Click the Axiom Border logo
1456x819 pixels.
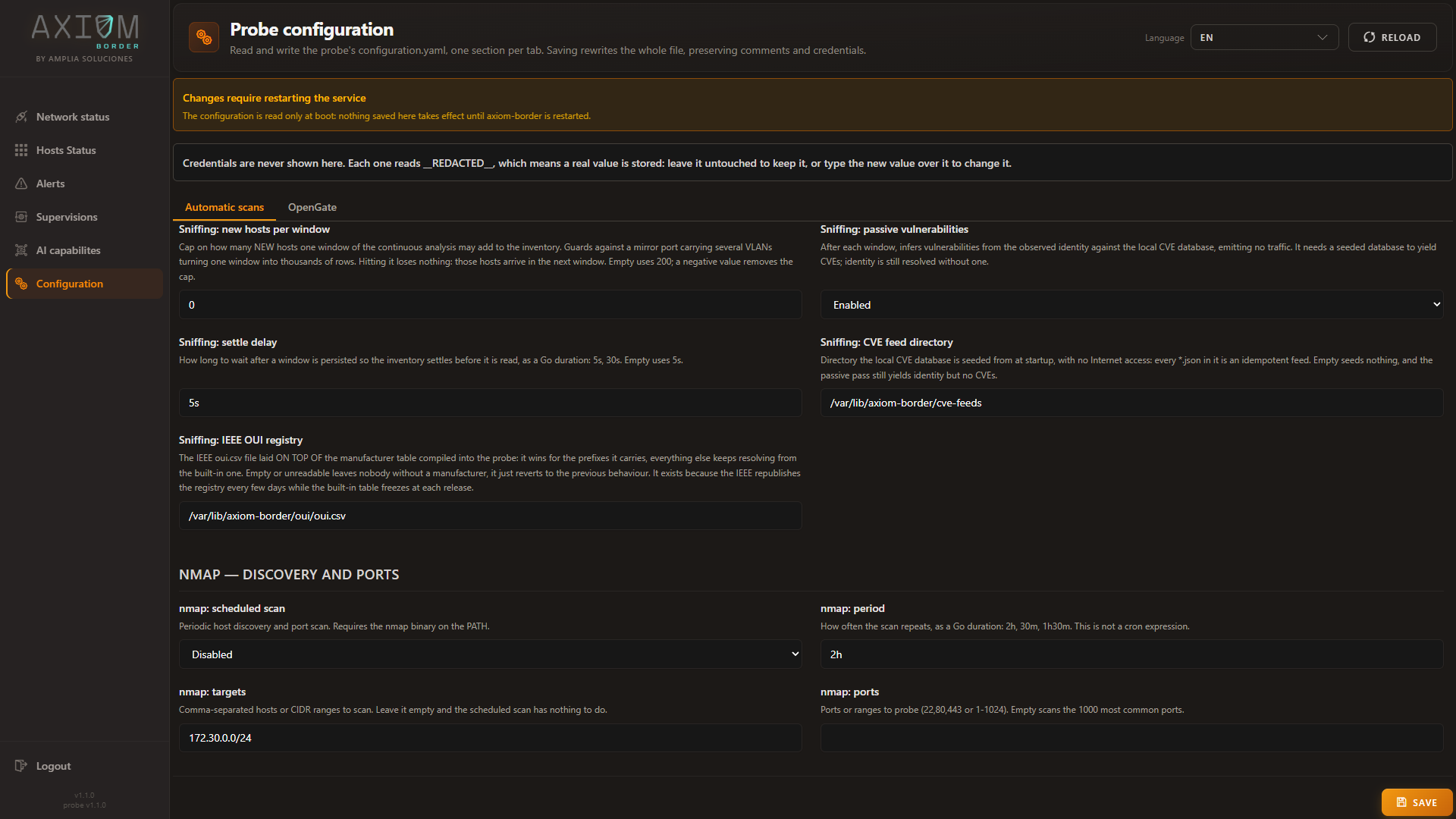pyautogui.click(x=85, y=32)
